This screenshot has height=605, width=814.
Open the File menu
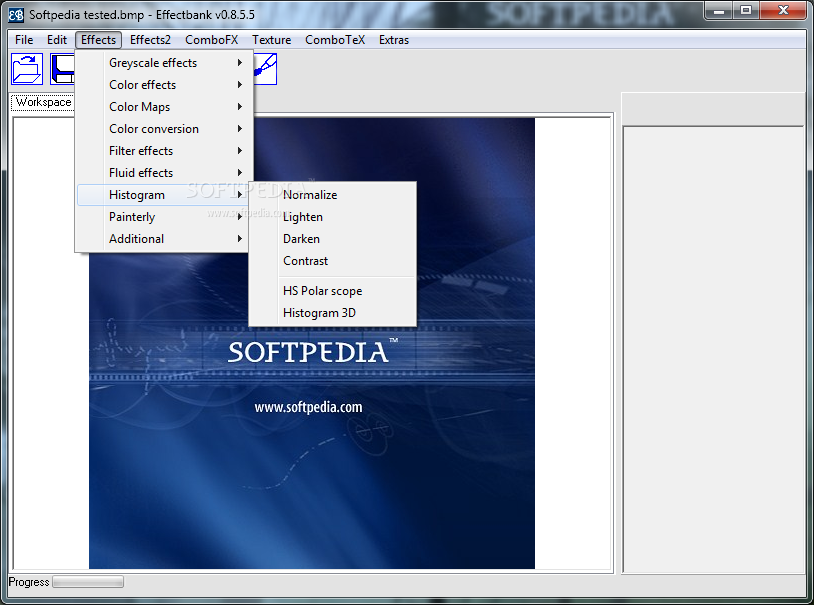(x=24, y=40)
